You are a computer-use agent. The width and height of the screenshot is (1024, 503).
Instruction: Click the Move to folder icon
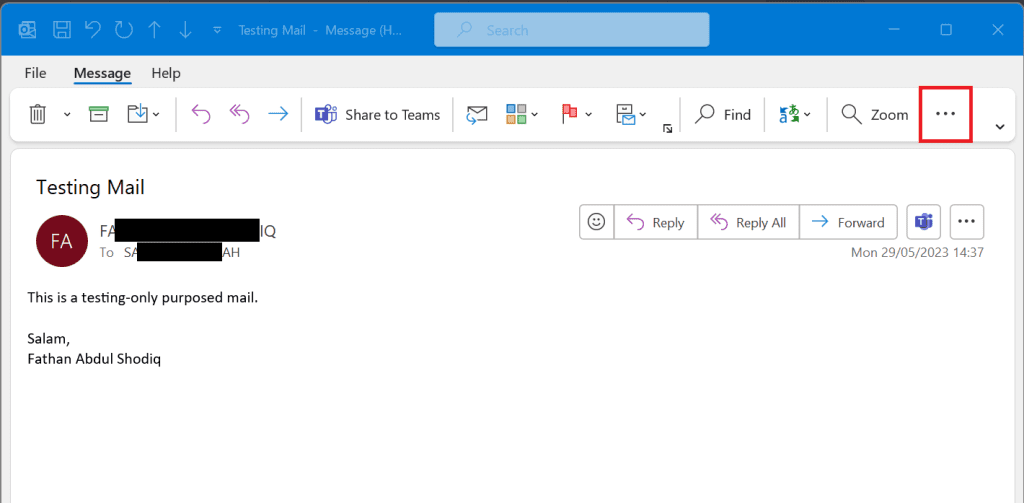[x=138, y=114]
